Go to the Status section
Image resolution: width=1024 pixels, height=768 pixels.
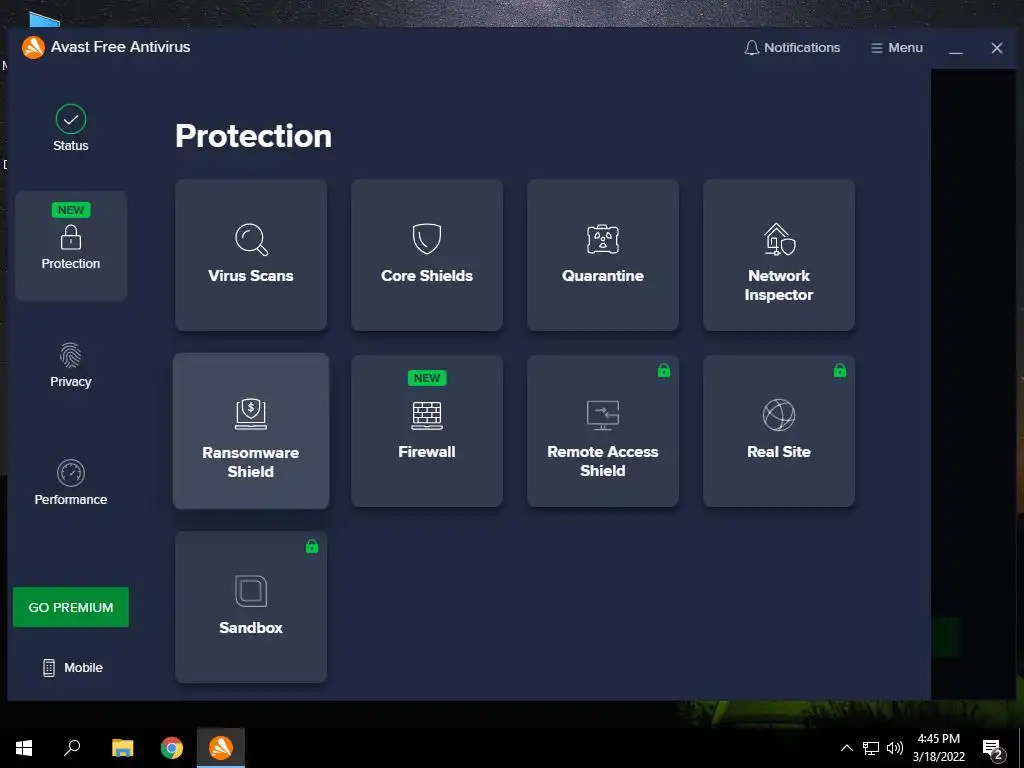coord(71,128)
